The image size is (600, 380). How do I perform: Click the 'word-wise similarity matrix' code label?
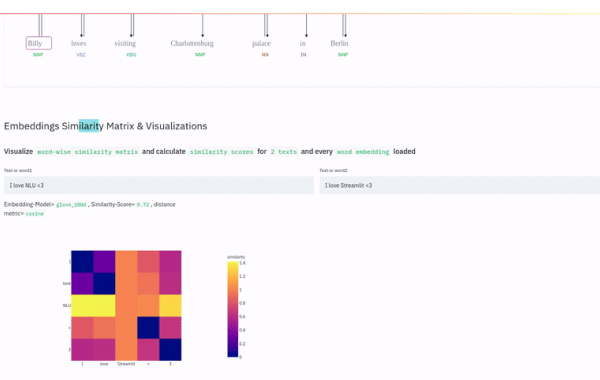click(x=87, y=152)
